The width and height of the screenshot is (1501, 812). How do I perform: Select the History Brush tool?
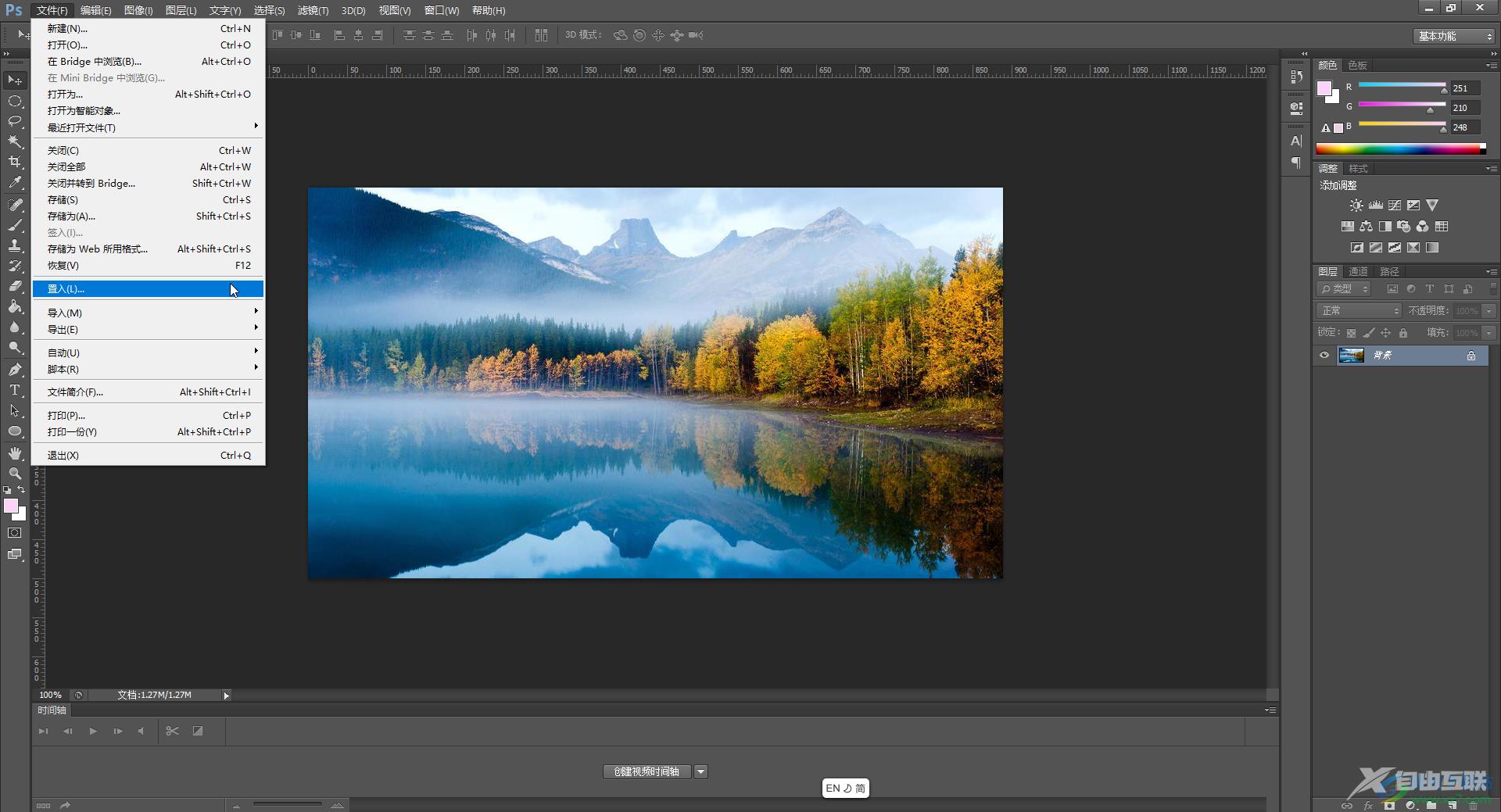15,266
